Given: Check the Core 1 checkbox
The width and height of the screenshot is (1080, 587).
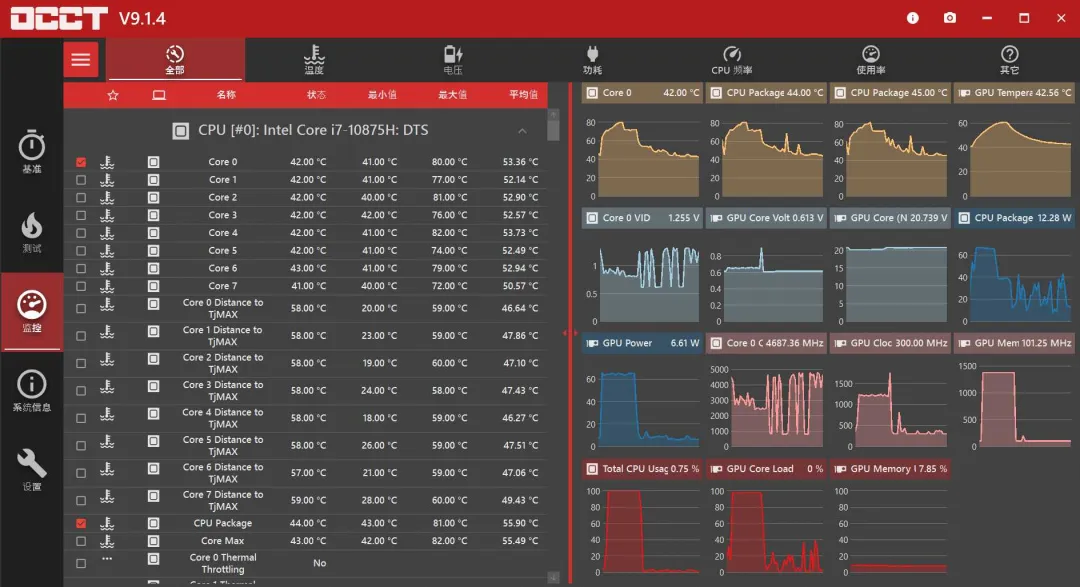Looking at the screenshot, I should (81, 180).
